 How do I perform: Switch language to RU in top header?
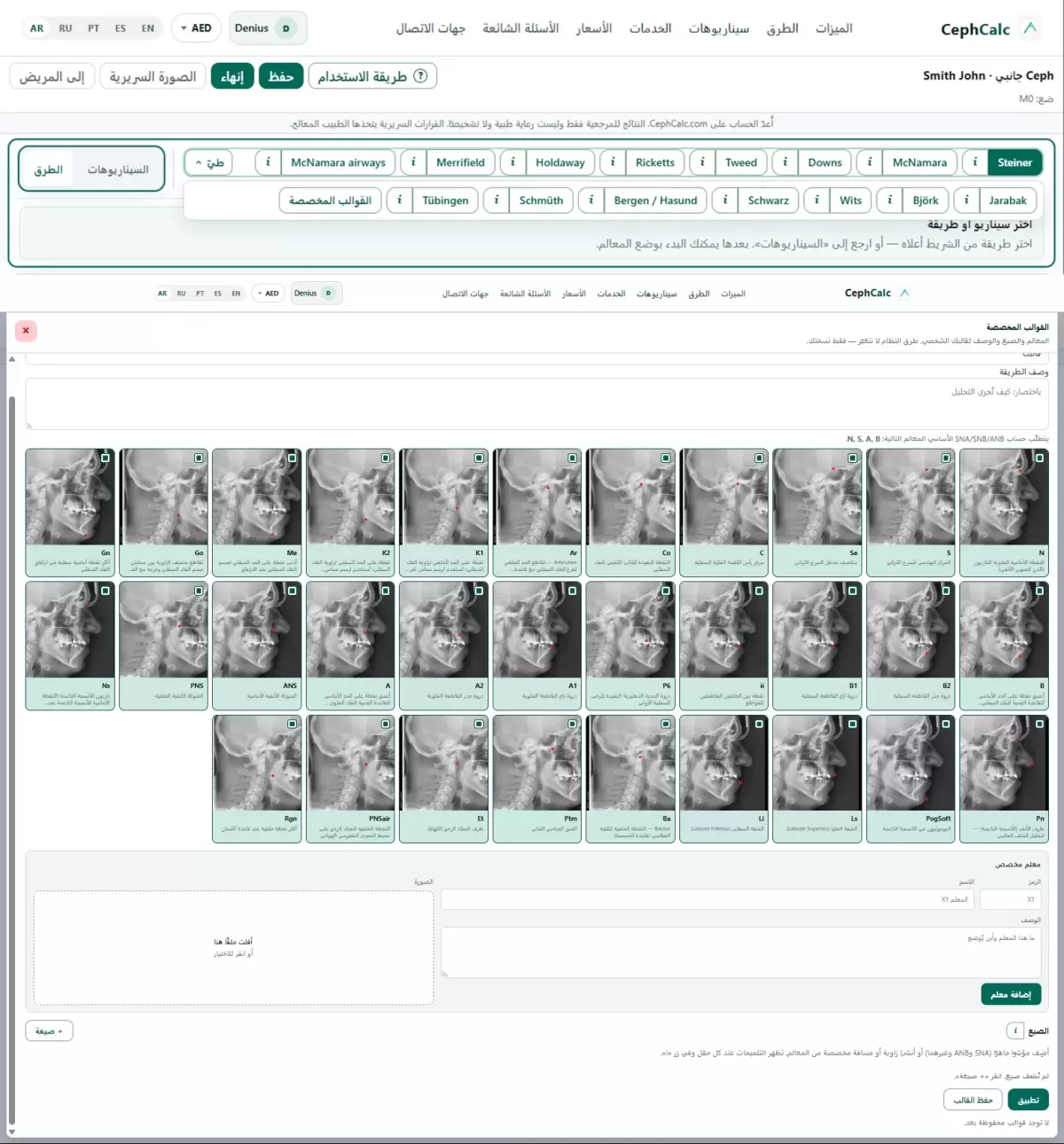(66, 28)
